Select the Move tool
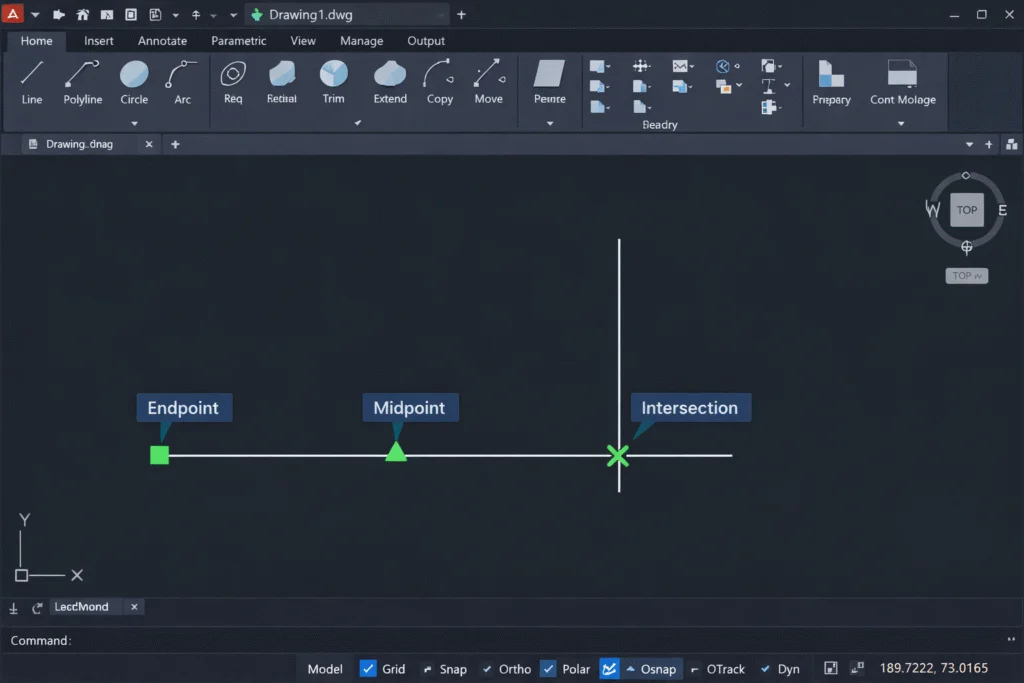 pyautogui.click(x=489, y=80)
